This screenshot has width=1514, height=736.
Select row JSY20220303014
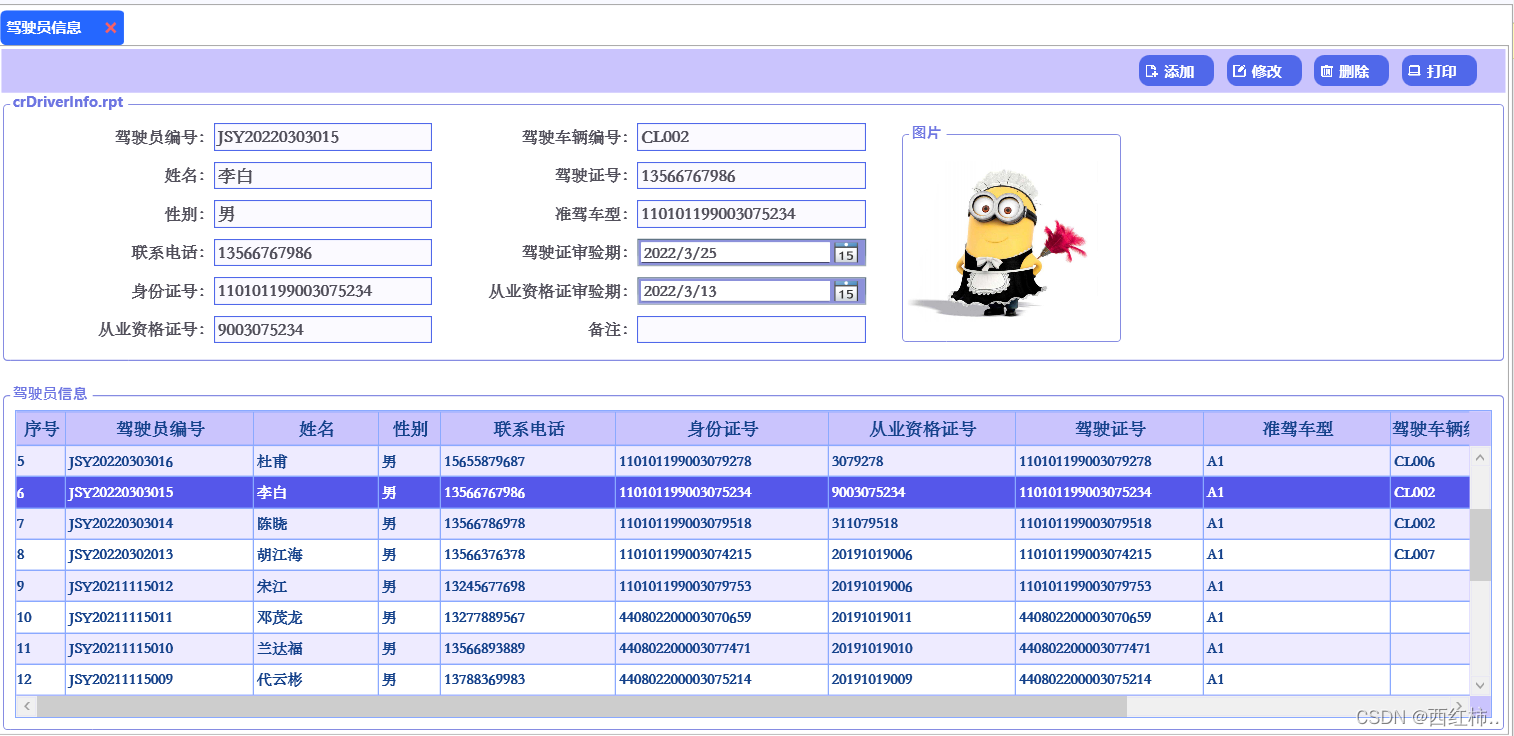click(743, 523)
